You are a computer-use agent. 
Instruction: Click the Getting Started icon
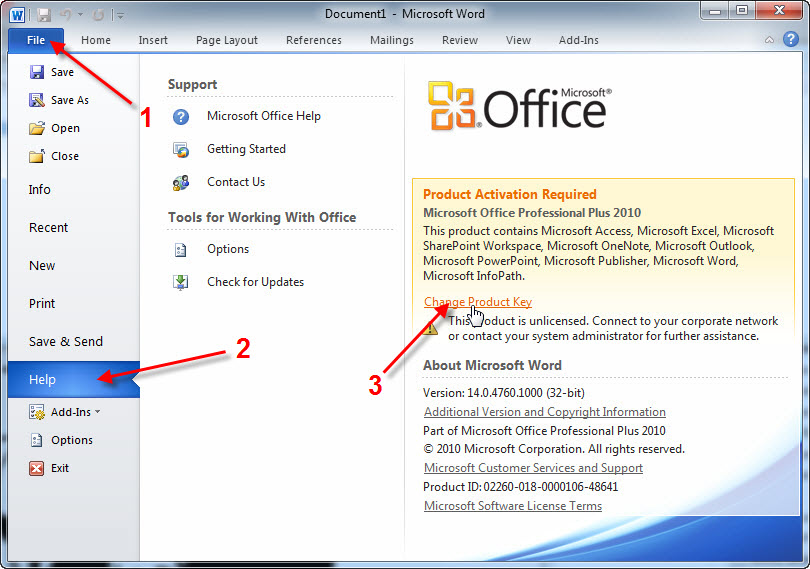pos(181,150)
